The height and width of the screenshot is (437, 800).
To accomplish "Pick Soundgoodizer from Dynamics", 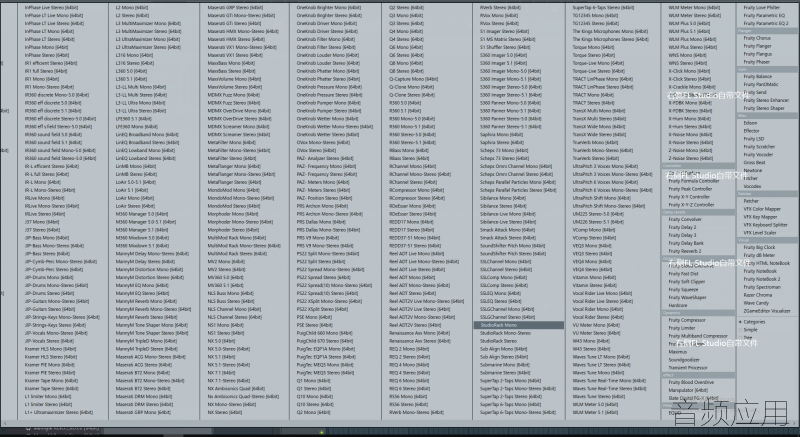I will coord(684,359).
